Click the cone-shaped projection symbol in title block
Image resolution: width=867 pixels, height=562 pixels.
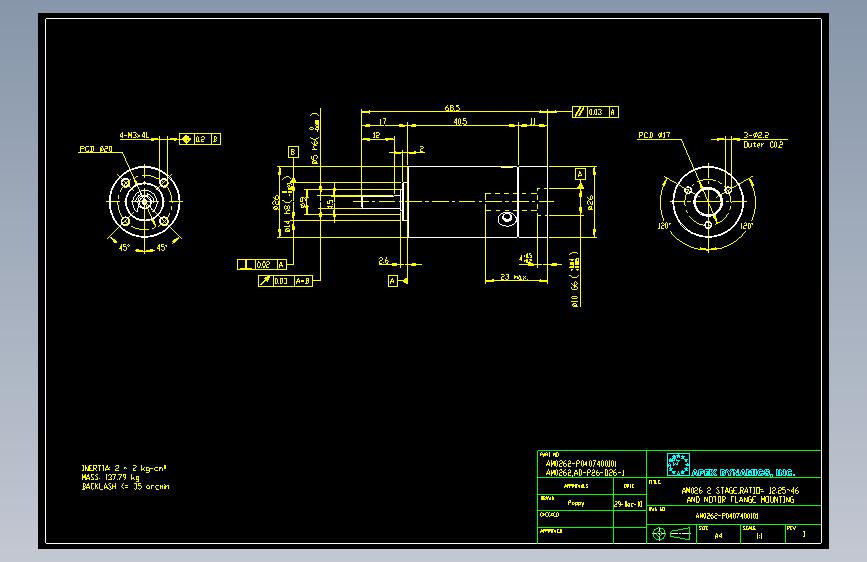coord(680,534)
